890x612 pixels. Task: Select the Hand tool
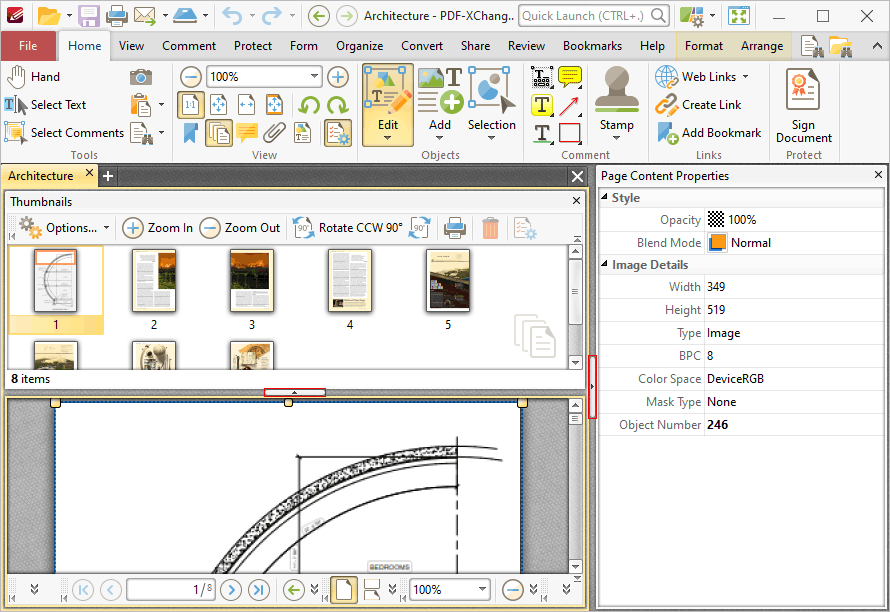(33, 77)
